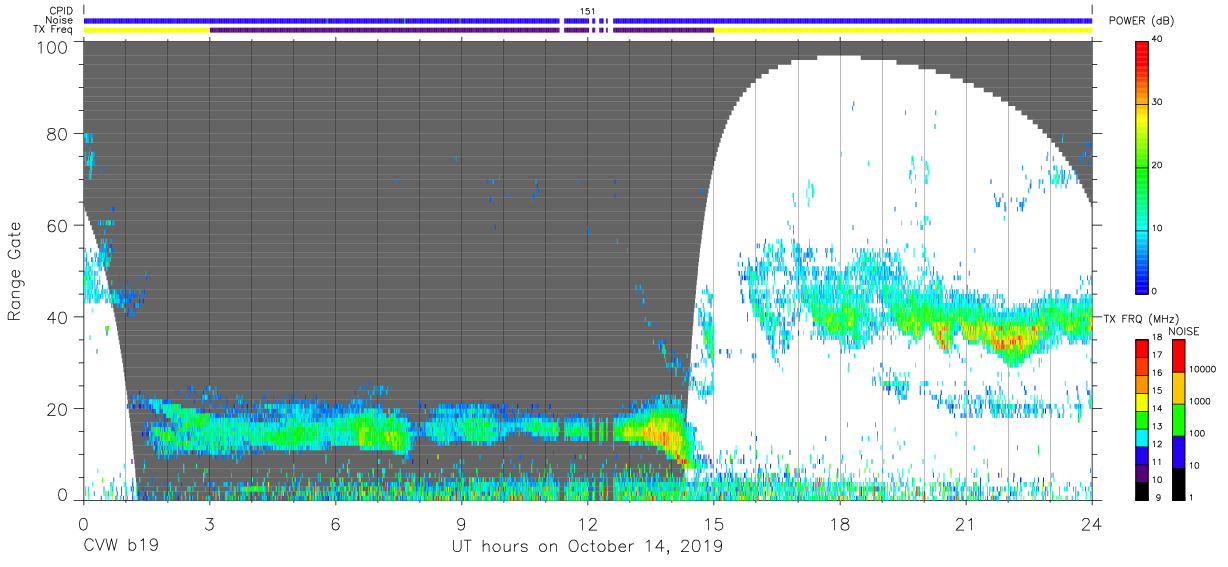Image resolution: width=1228 pixels, height=567 pixels.
Task: Click the 60 tick on Range Gate axis
Action: [x=56, y=226]
